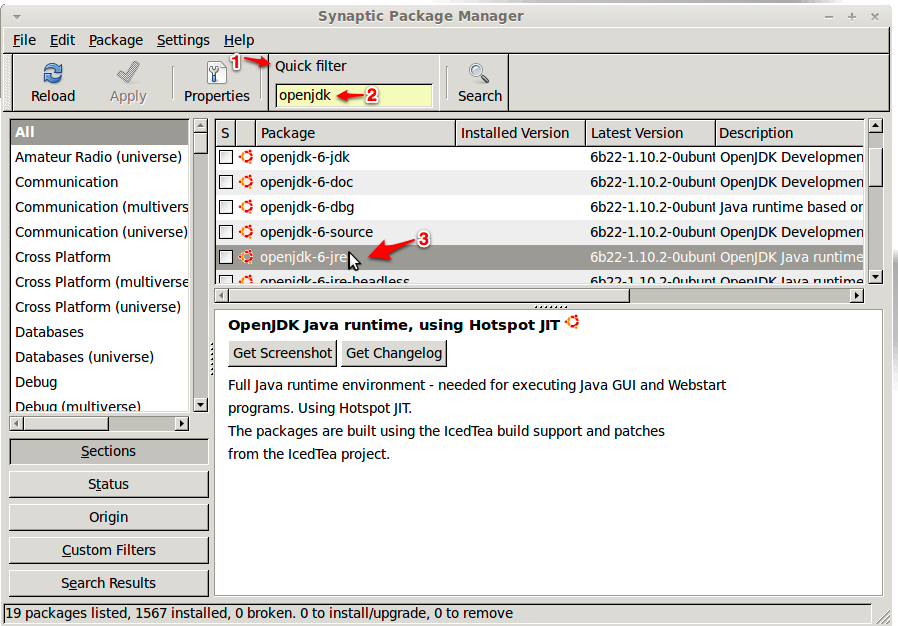This screenshot has height=626, width=898.
Task: Open the File menu
Action: click(x=24, y=40)
